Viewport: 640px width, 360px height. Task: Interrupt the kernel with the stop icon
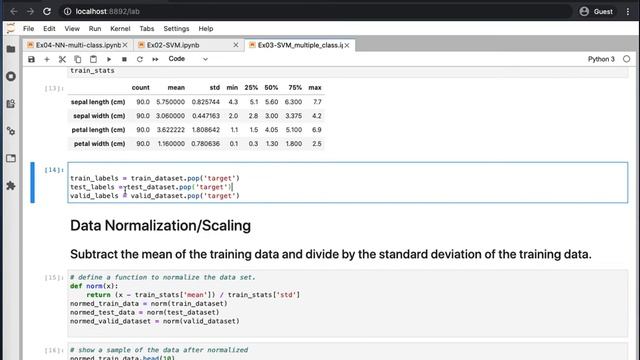124,59
